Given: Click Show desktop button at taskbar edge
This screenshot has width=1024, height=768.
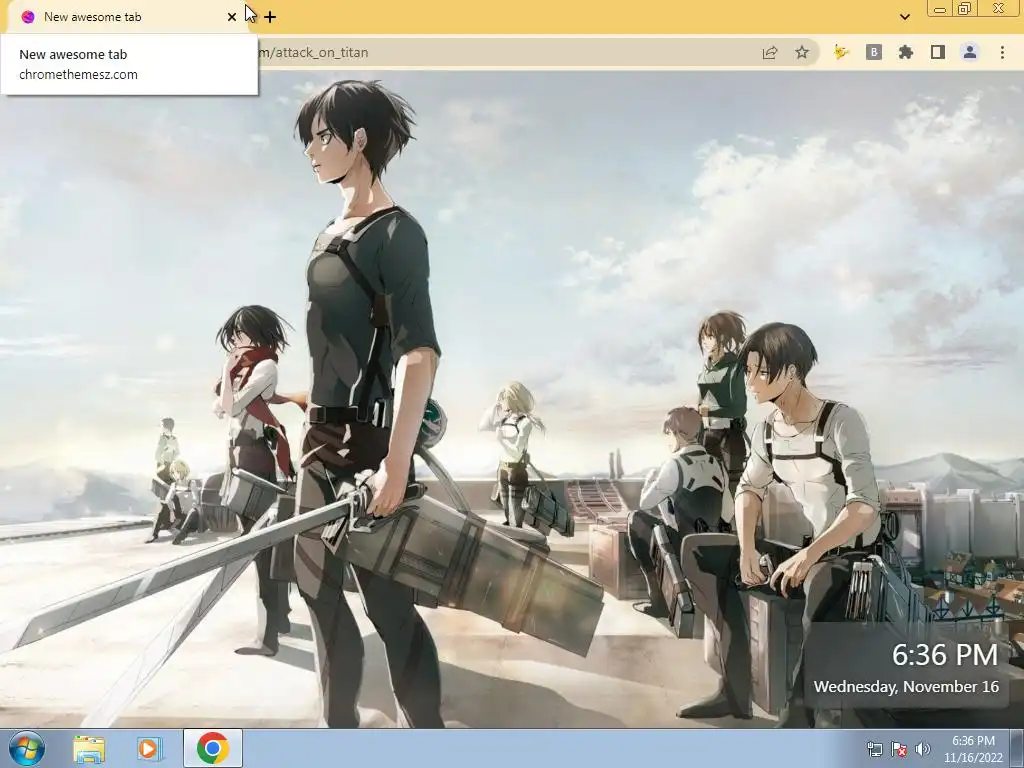Looking at the screenshot, I should pos(1017,748).
